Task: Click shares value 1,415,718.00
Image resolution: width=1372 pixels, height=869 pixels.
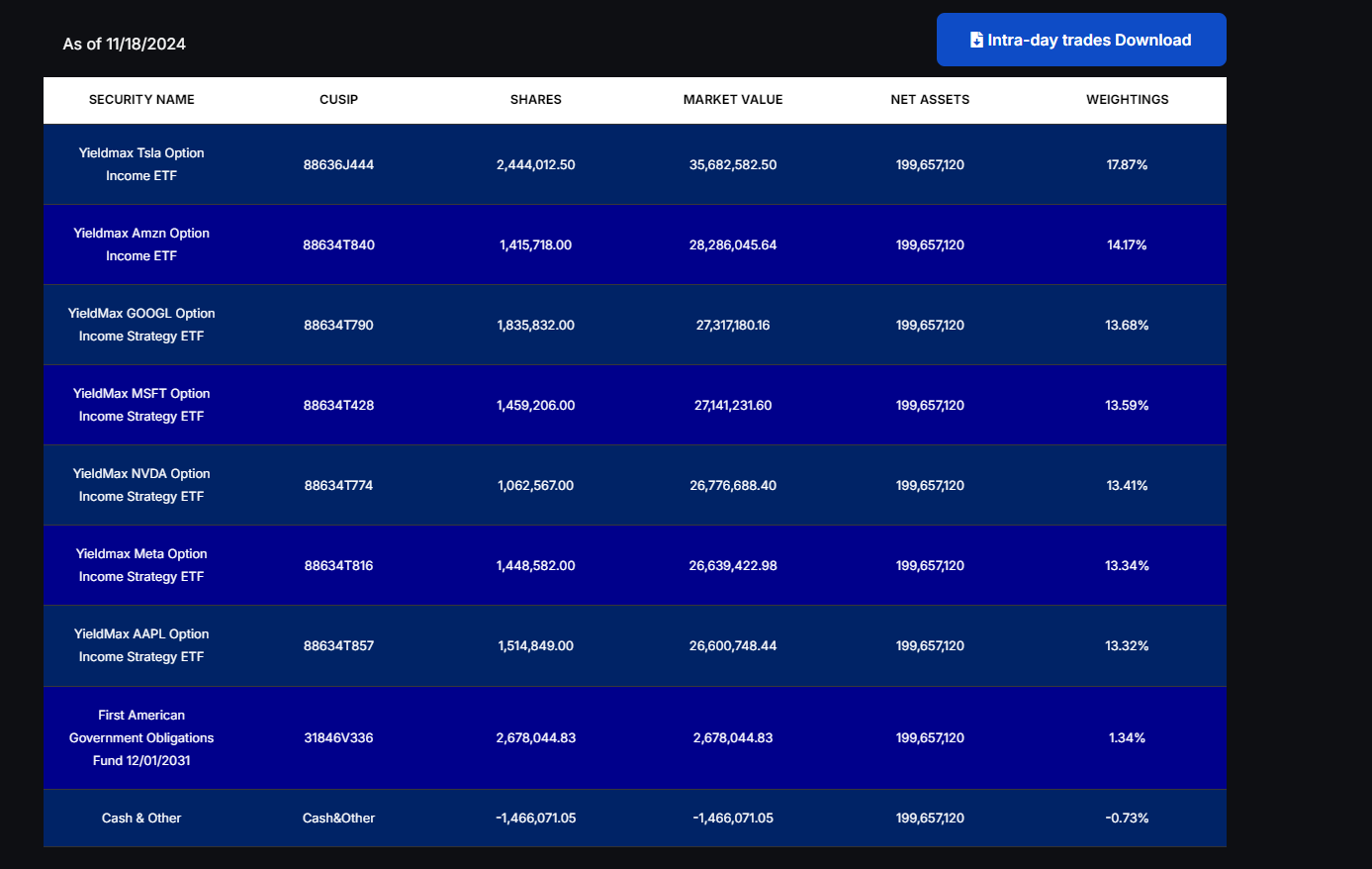Action: coord(535,244)
